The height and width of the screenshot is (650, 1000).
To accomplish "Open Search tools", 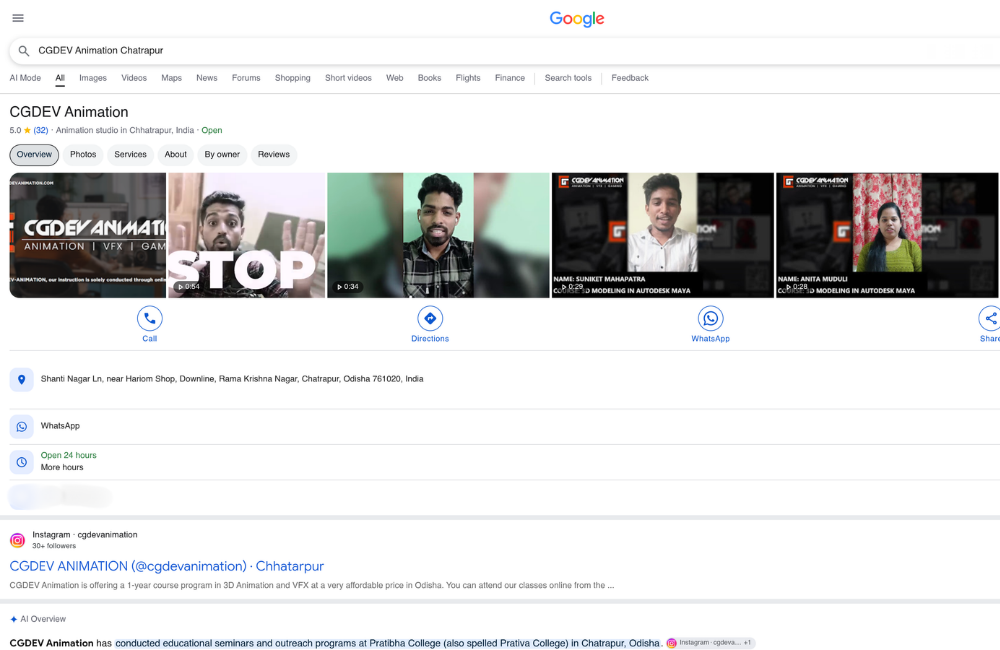I will [568, 78].
